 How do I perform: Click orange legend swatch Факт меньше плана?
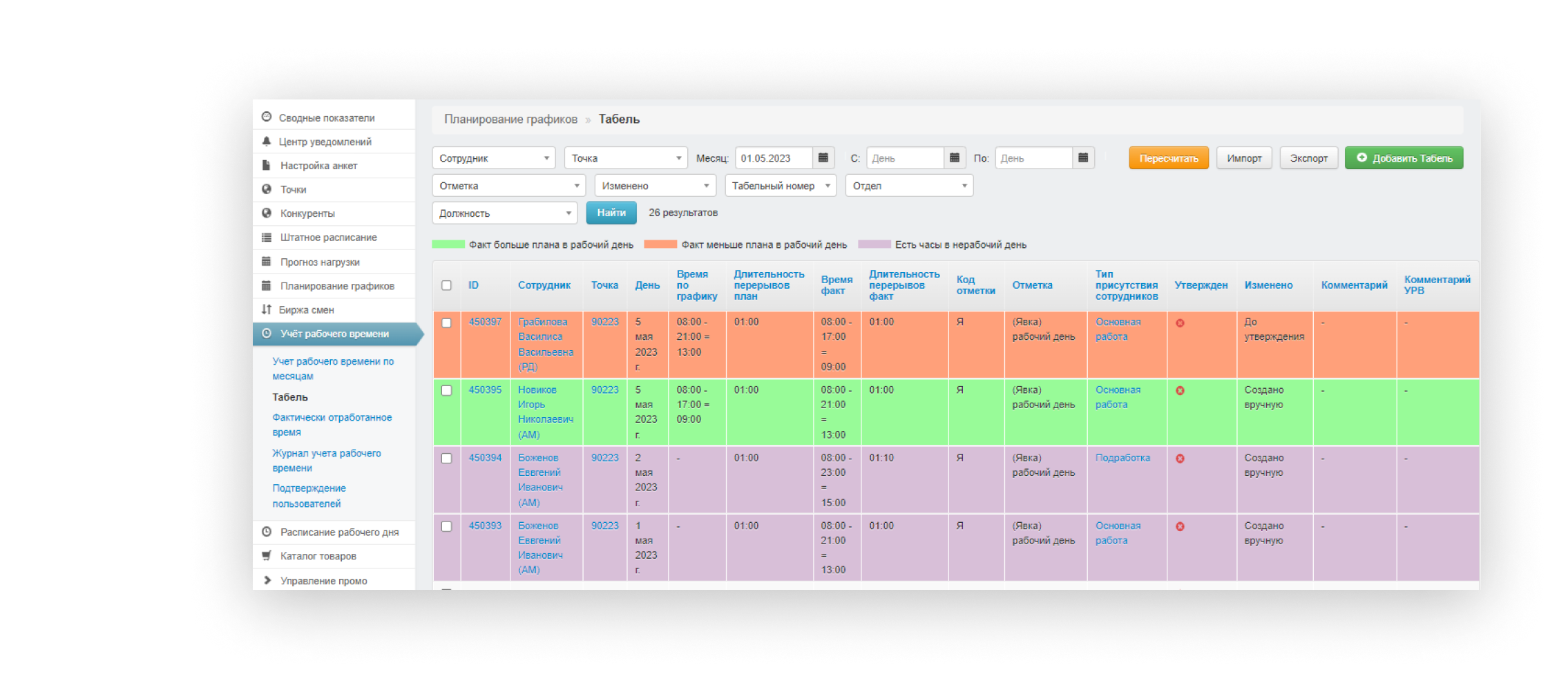coord(660,245)
